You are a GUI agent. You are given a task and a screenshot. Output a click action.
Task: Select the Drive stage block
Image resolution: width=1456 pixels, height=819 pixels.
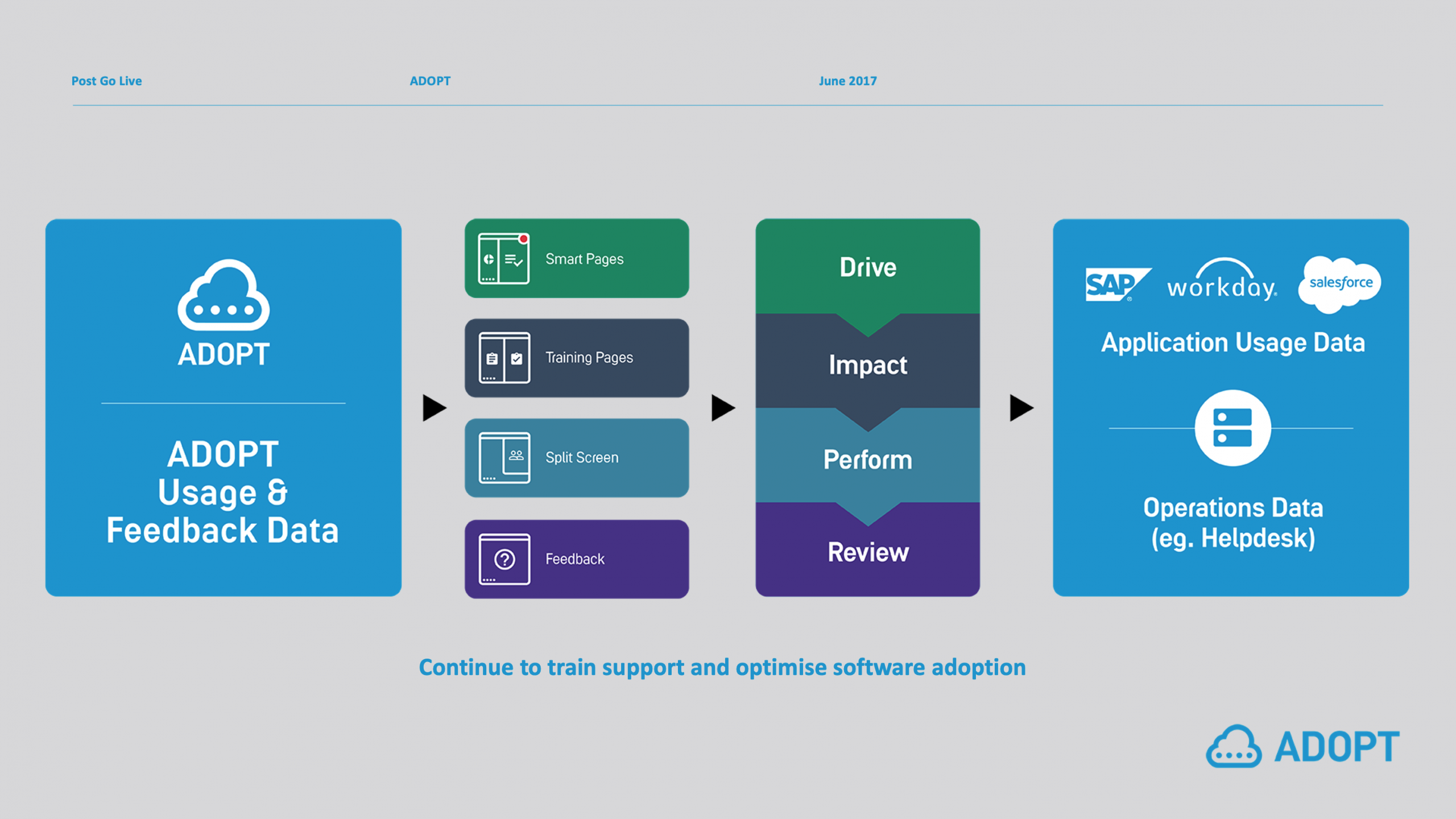[x=867, y=267]
